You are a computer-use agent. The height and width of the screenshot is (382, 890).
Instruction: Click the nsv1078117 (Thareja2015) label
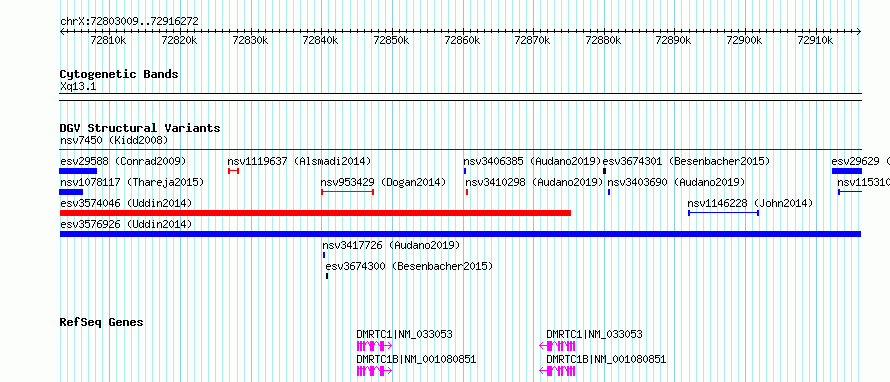tap(132, 182)
